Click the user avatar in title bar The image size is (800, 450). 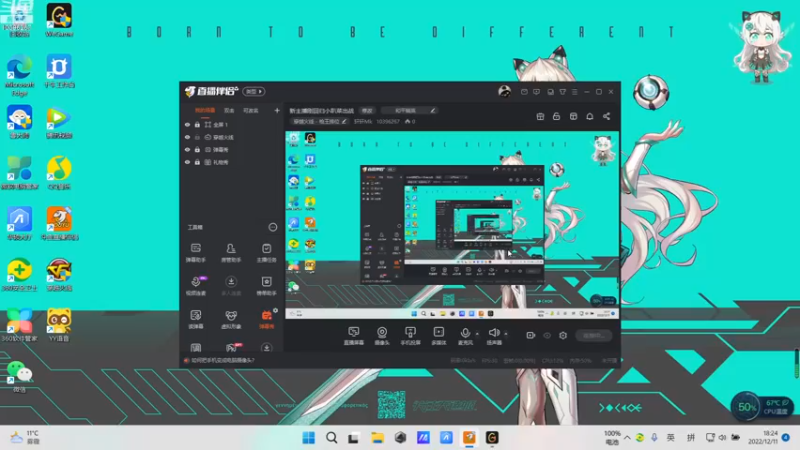coord(504,91)
